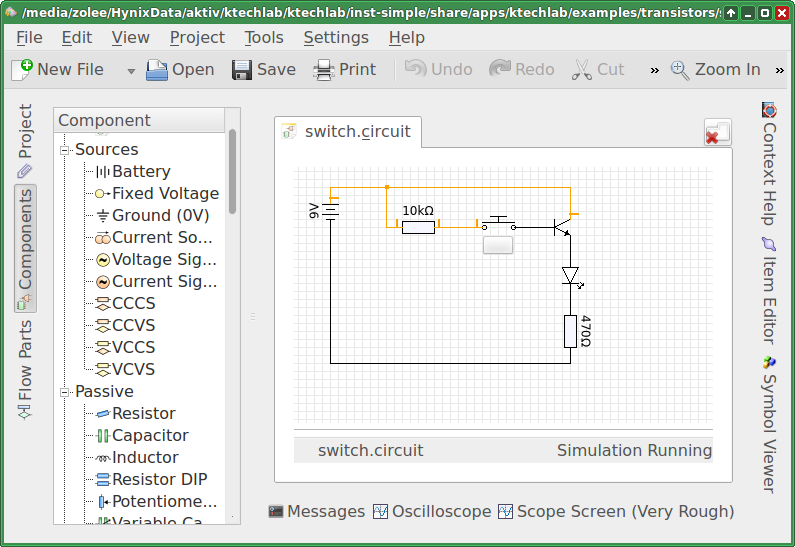This screenshot has width=795, height=547.
Task: Open the Symbol Viewer side panel
Action: [x=769, y=424]
